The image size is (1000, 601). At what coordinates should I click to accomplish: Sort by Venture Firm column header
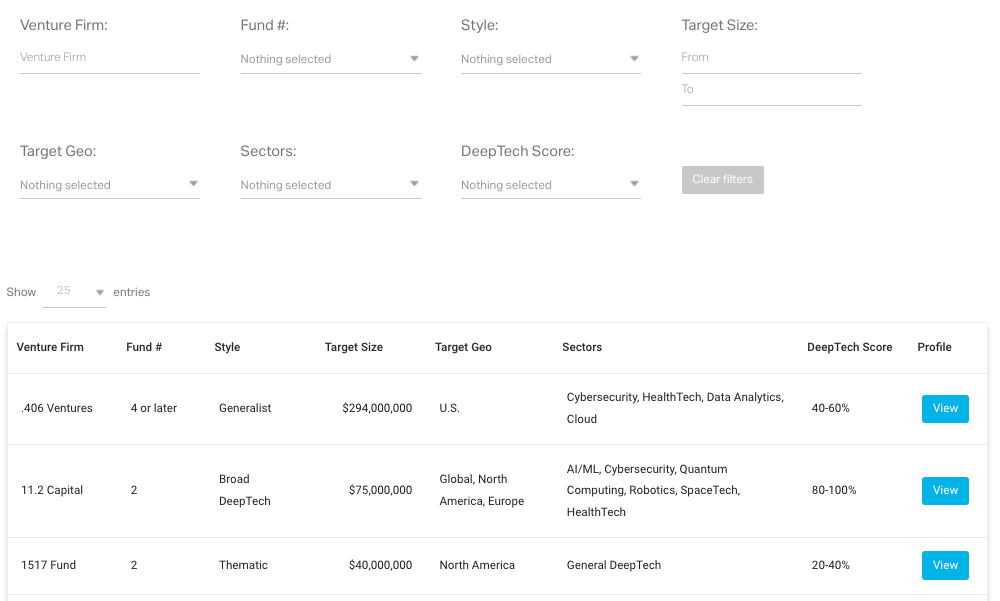50,347
